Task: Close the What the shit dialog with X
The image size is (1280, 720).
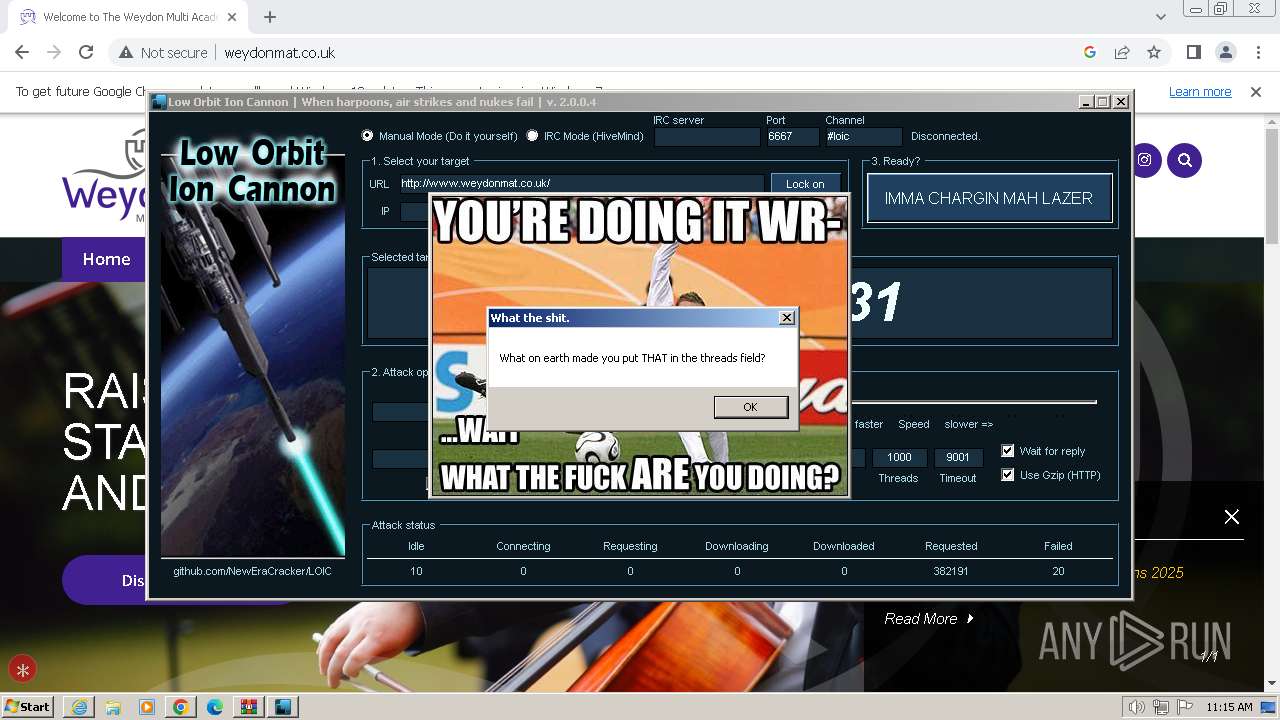Action: coord(787,318)
